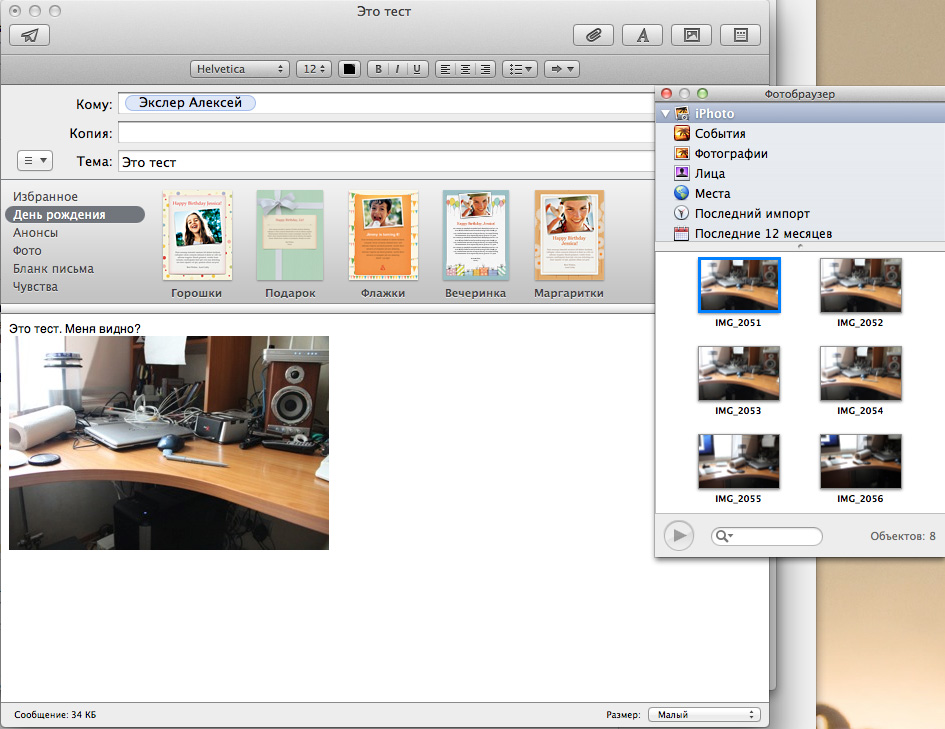Select the События item in iPhoto list
The width and height of the screenshot is (945, 729).
(x=720, y=134)
